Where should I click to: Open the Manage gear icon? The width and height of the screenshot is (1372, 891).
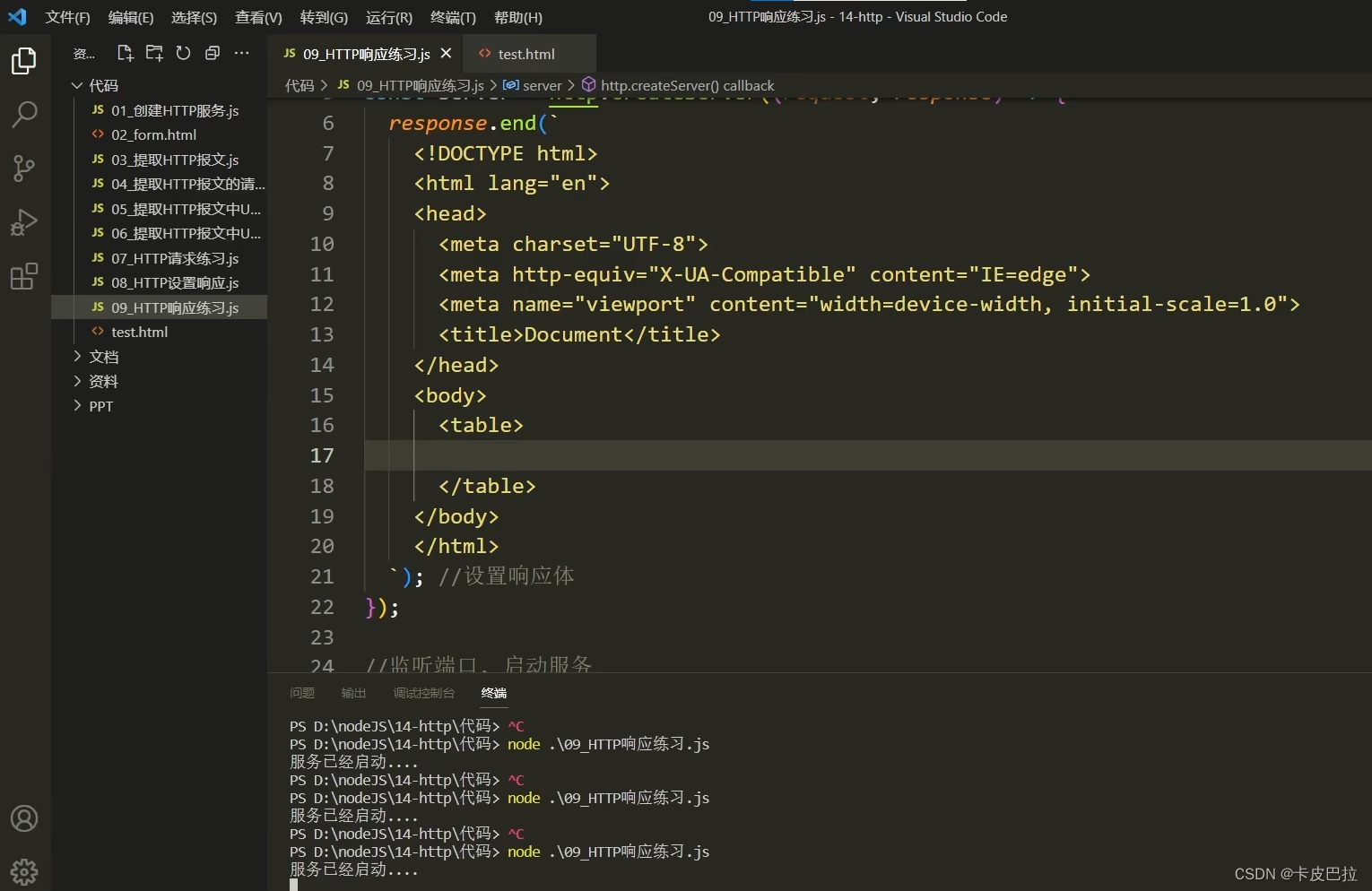pos(24,871)
